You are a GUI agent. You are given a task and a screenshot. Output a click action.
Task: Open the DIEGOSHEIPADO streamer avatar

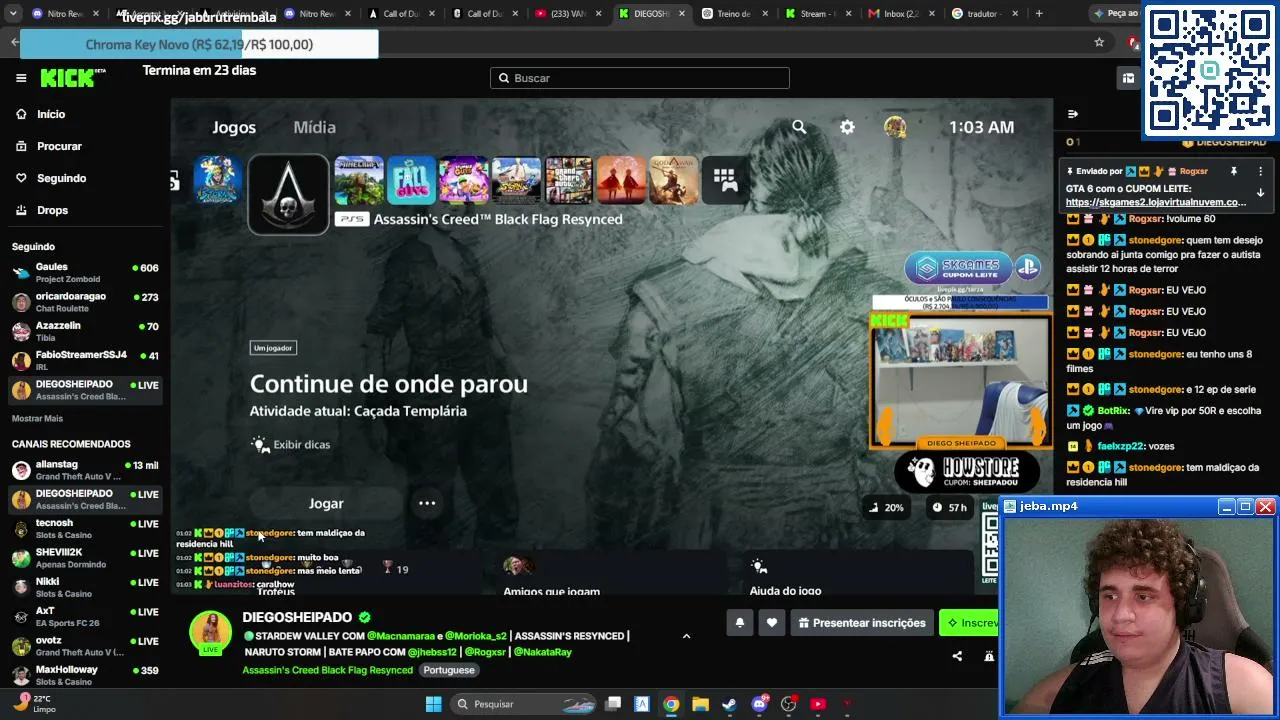click(210, 632)
